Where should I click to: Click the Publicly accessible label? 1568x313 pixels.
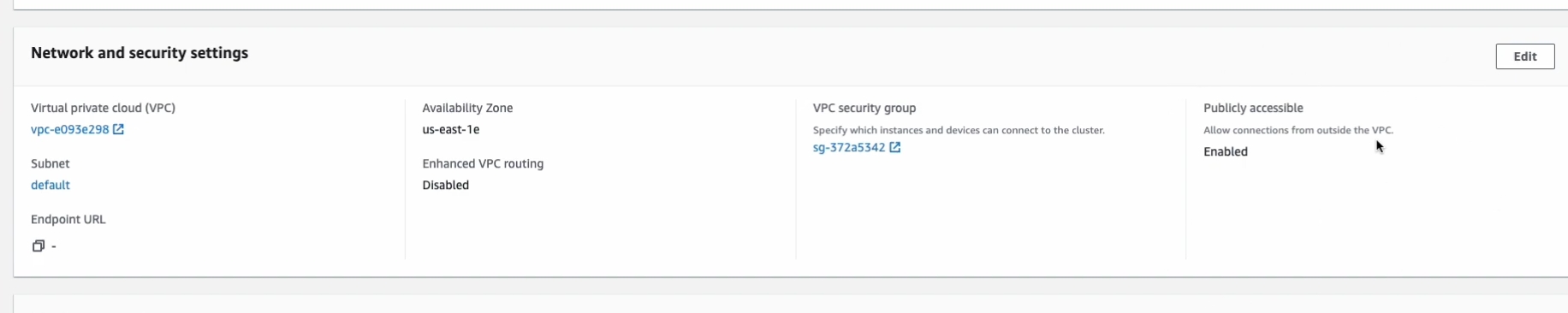click(1253, 109)
